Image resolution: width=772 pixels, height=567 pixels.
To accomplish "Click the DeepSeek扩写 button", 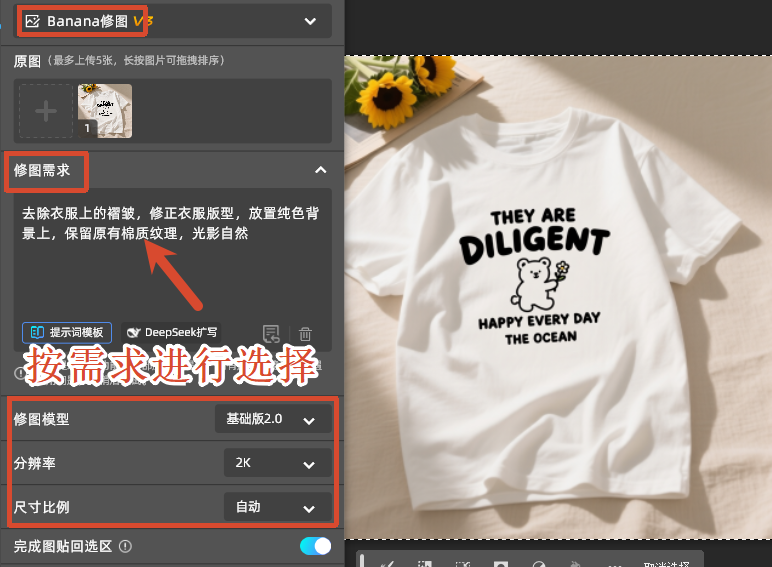I will click(172, 332).
